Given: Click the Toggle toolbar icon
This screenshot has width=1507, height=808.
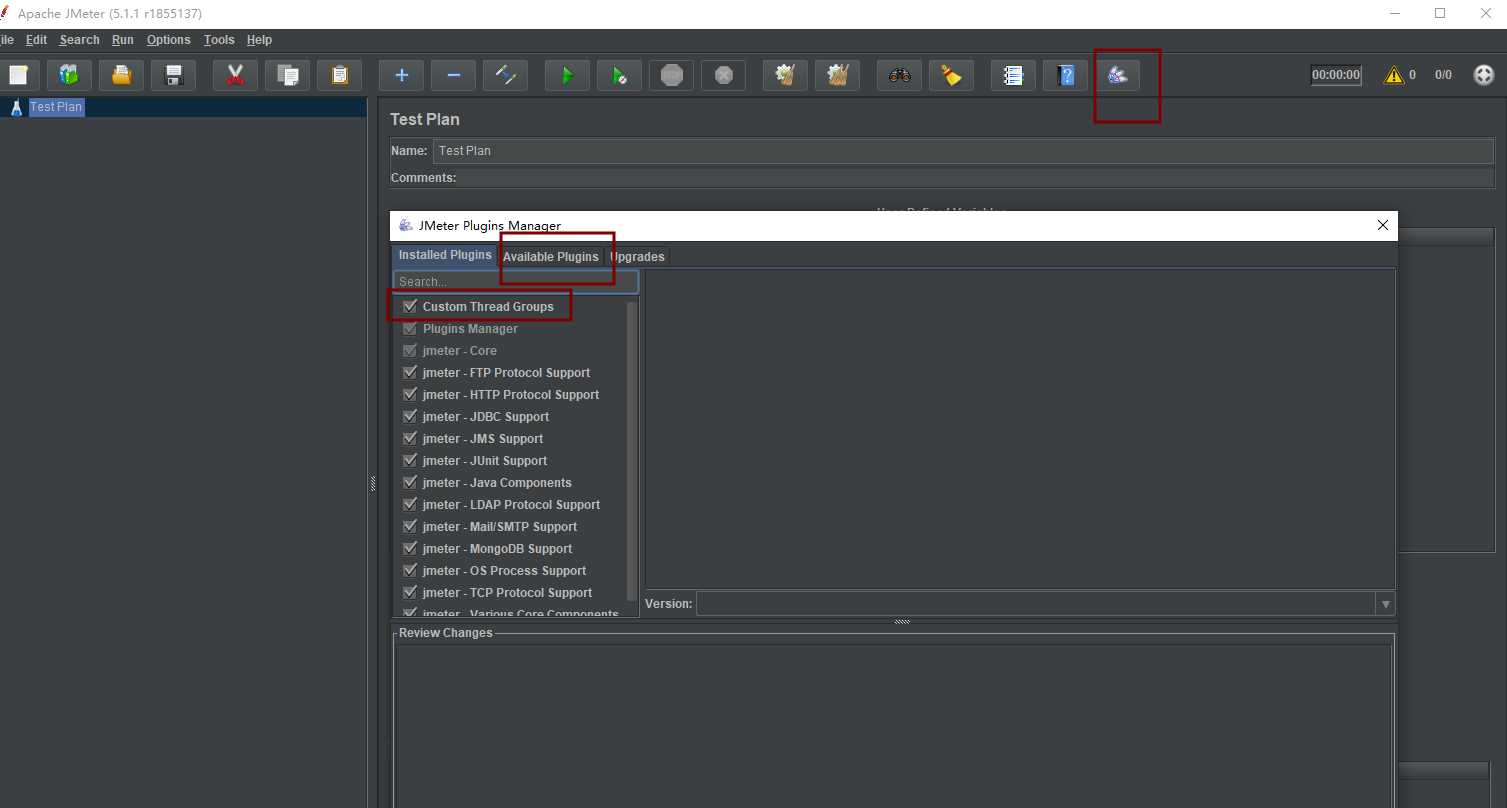Looking at the screenshot, I should [x=505, y=75].
